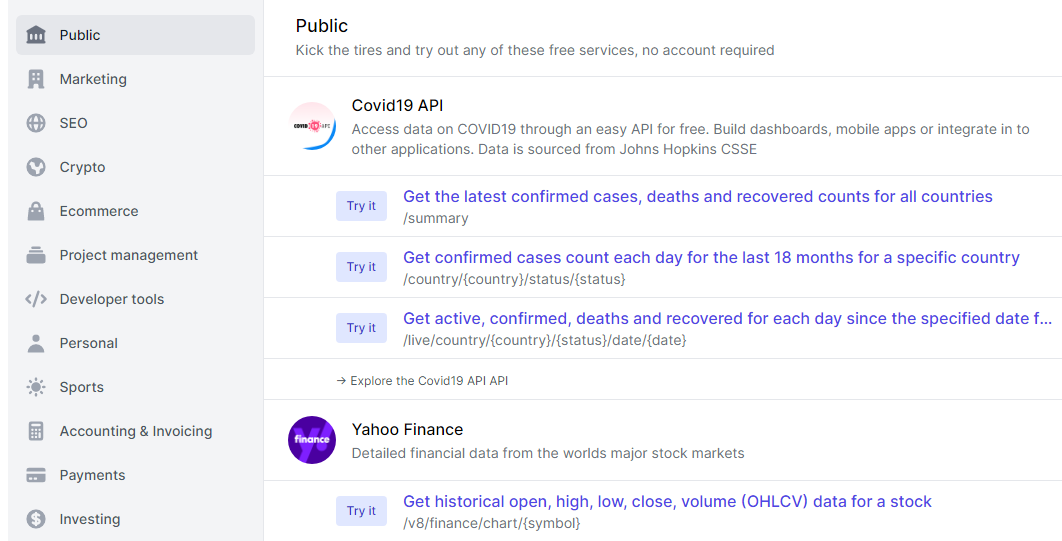This screenshot has width=1062, height=541.
Task: Click the Developer tools code brackets icon
Action: coord(36,299)
